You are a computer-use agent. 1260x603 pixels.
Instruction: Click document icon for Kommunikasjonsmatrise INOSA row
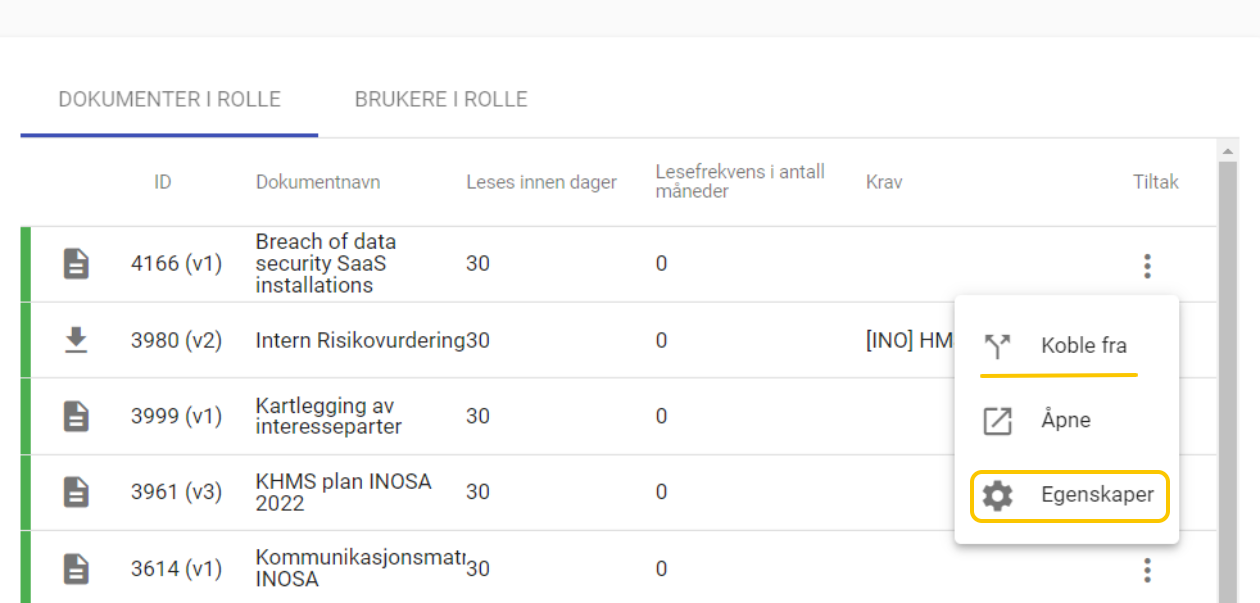click(x=76, y=569)
